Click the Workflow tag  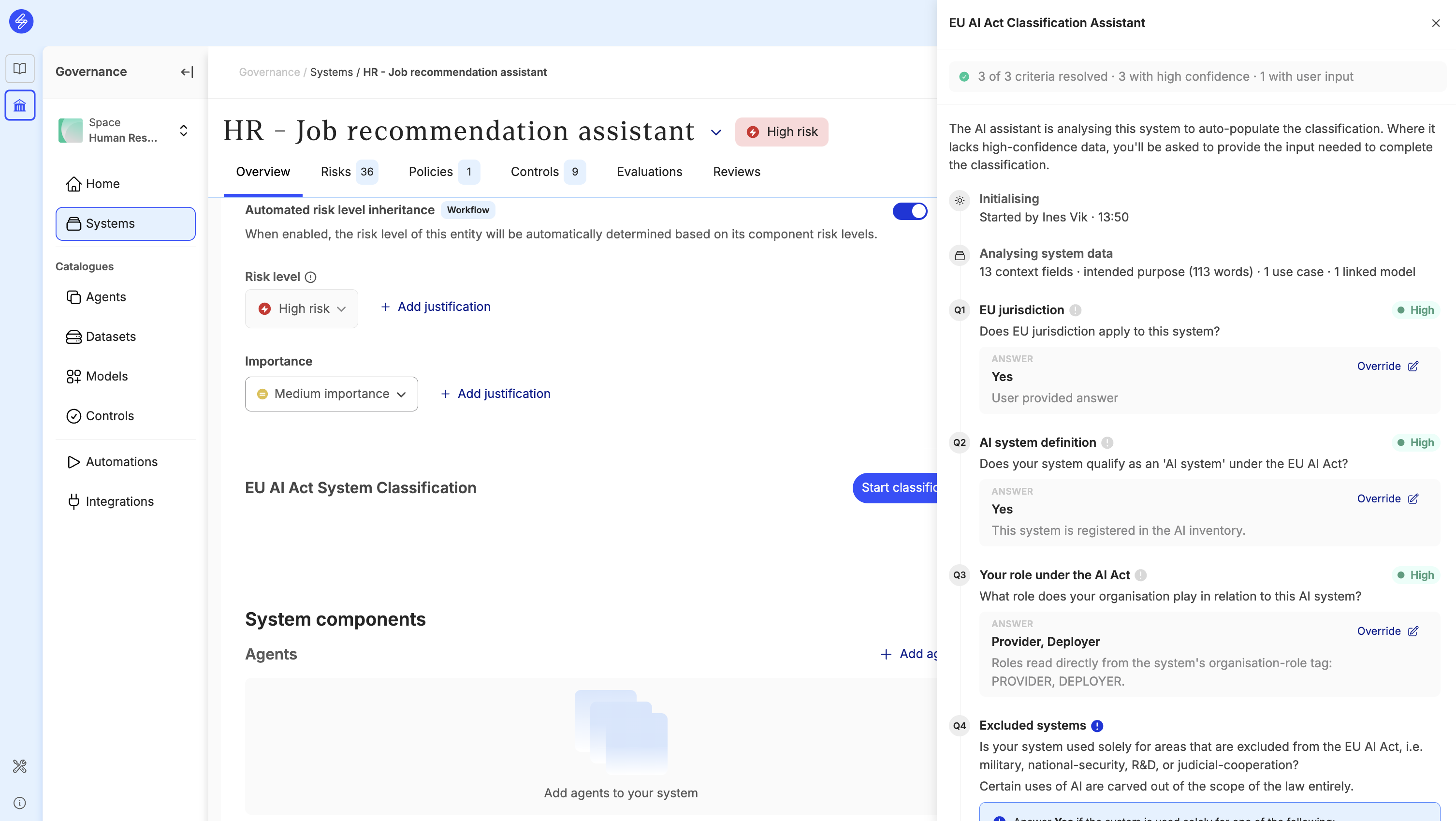[x=467, y=210]
